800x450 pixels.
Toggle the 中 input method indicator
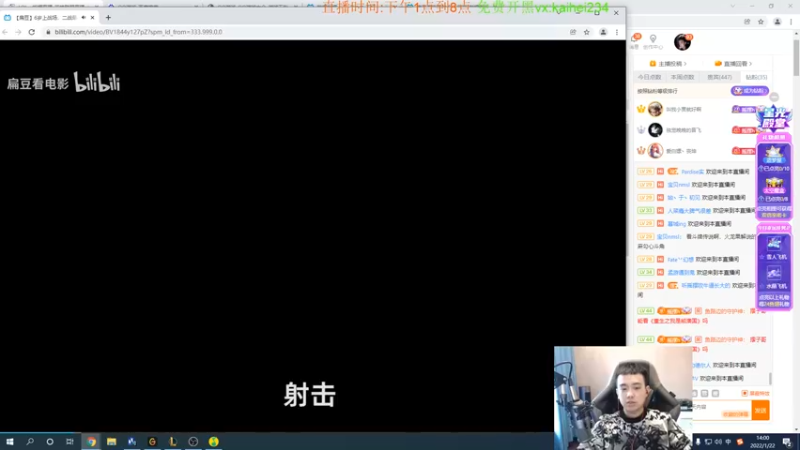coord(728,442)
